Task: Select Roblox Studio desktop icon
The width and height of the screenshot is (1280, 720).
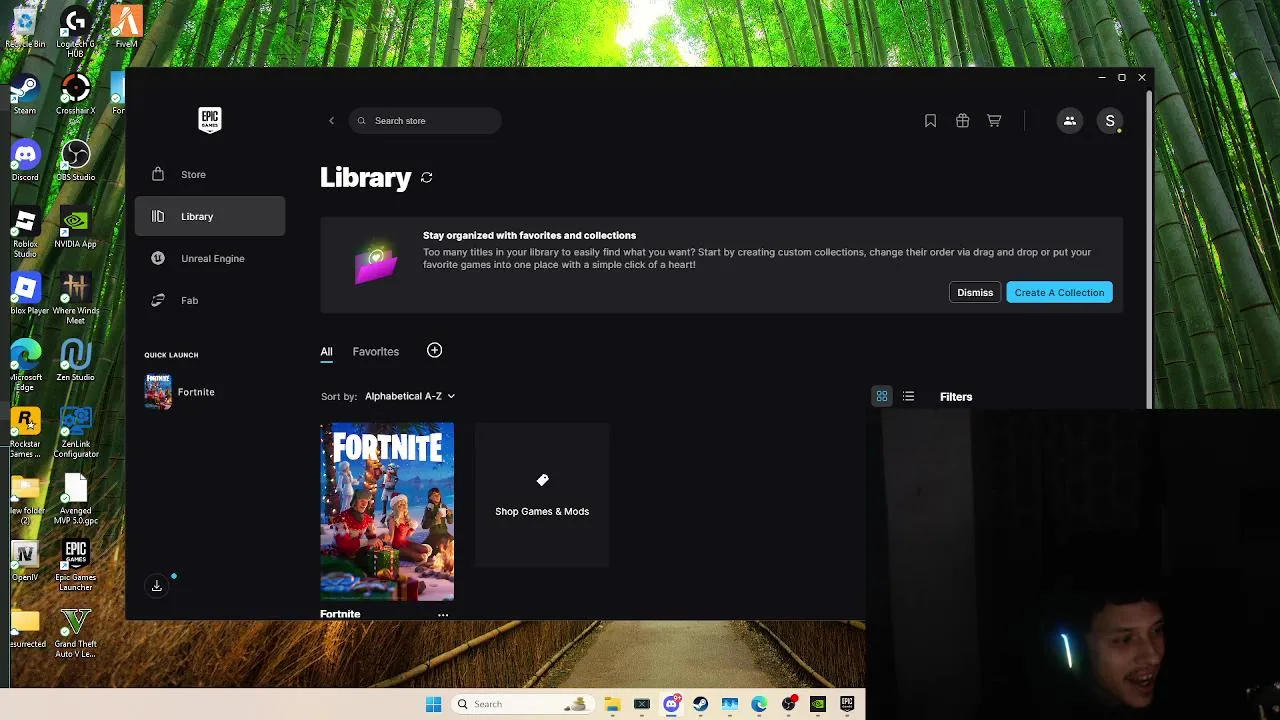Action: pyautogui.click(x=25, y=233)
